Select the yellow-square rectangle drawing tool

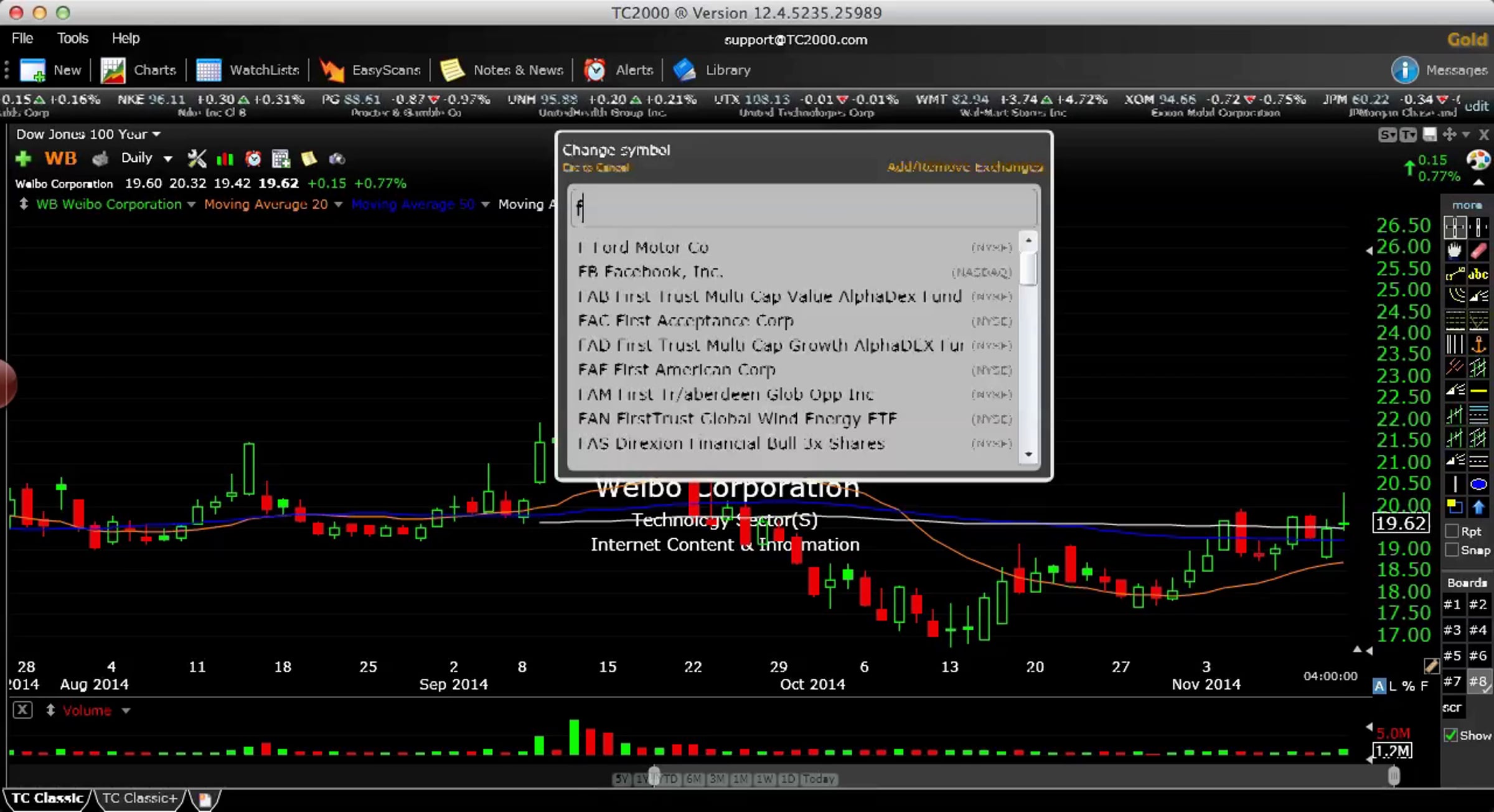pos(1455,507)
